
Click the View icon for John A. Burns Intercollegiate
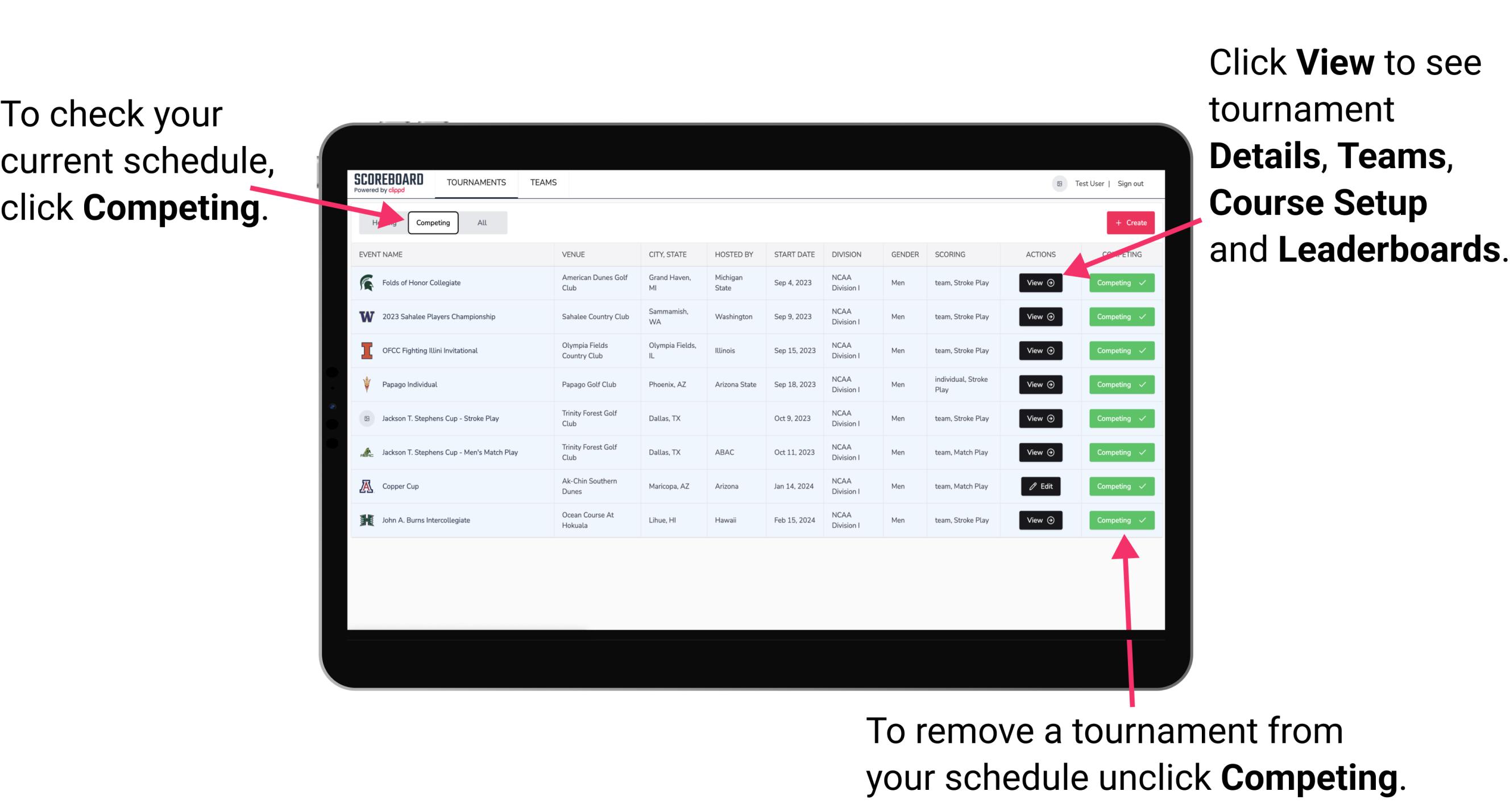1038,520
